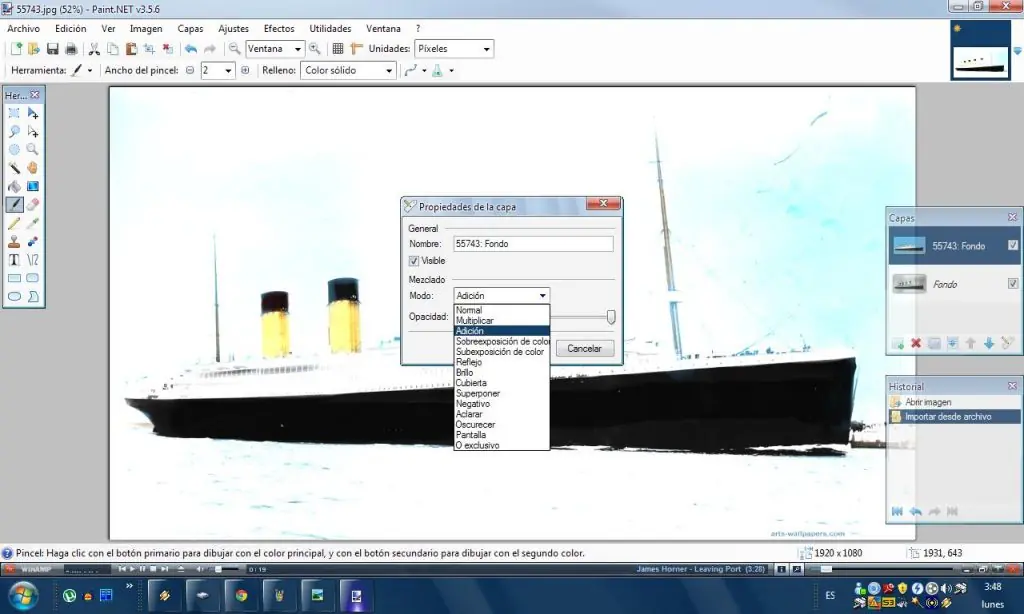Decrease brush width with minus button
The width and height of the screenshot is (1024, 614).
(189, 70)
